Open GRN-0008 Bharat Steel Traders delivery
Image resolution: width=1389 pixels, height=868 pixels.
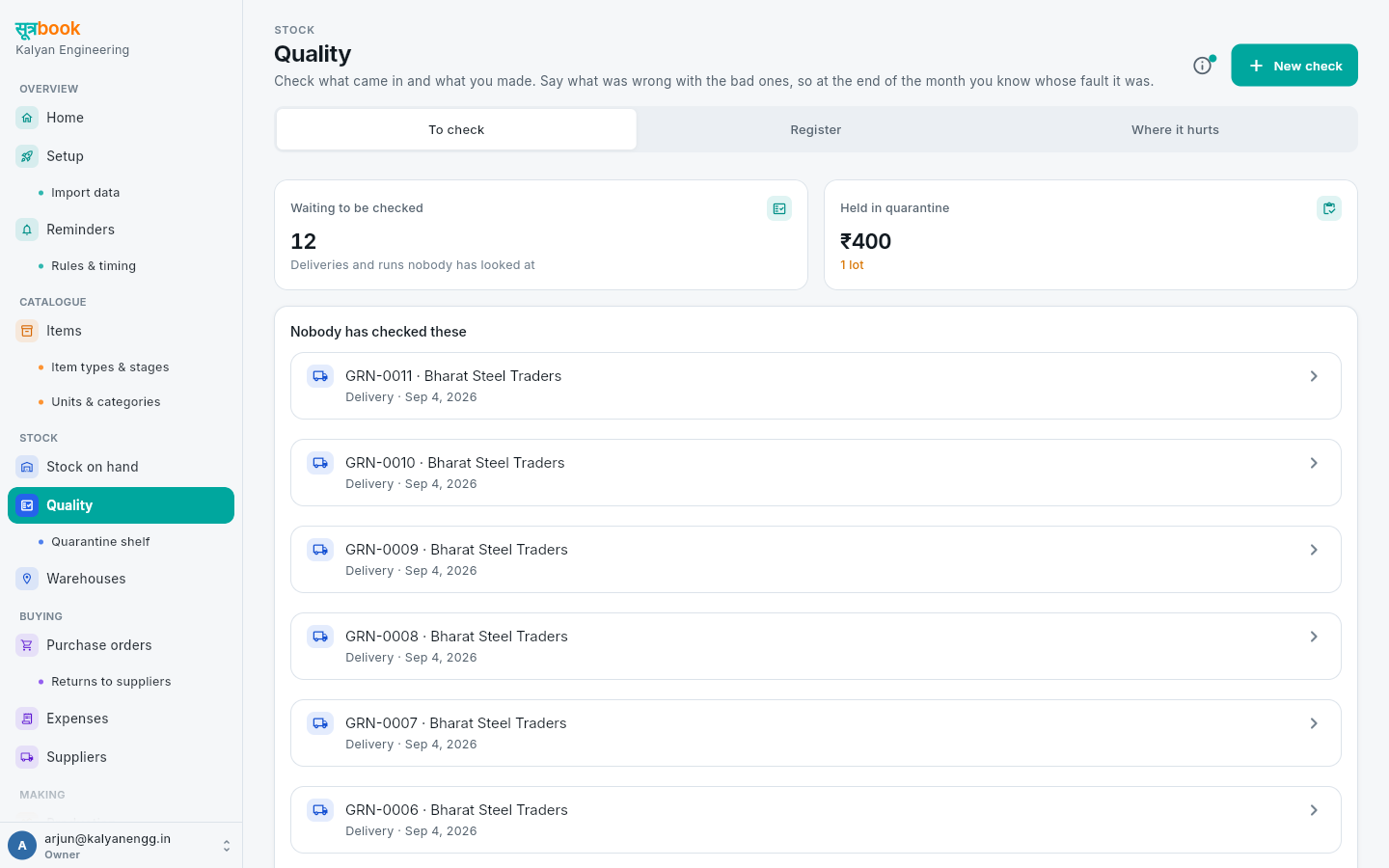pos(816,646)
